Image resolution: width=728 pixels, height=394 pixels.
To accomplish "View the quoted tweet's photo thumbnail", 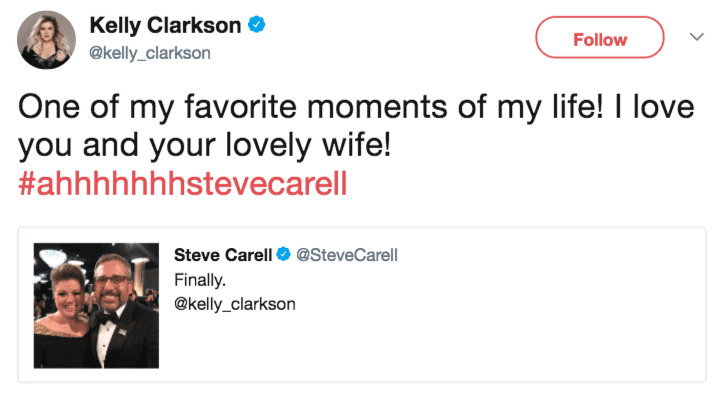I will click(x=96, y=305).
